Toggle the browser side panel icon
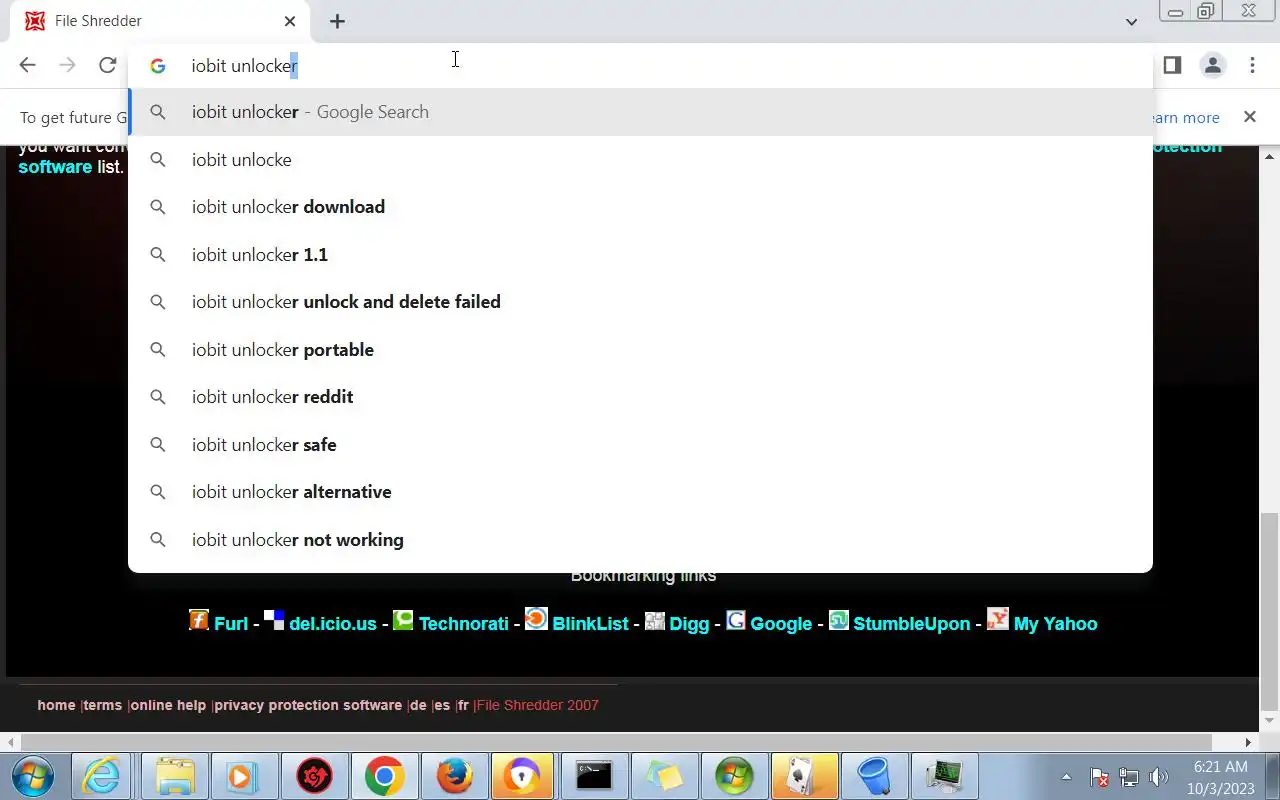 (x=1172, y=66)
